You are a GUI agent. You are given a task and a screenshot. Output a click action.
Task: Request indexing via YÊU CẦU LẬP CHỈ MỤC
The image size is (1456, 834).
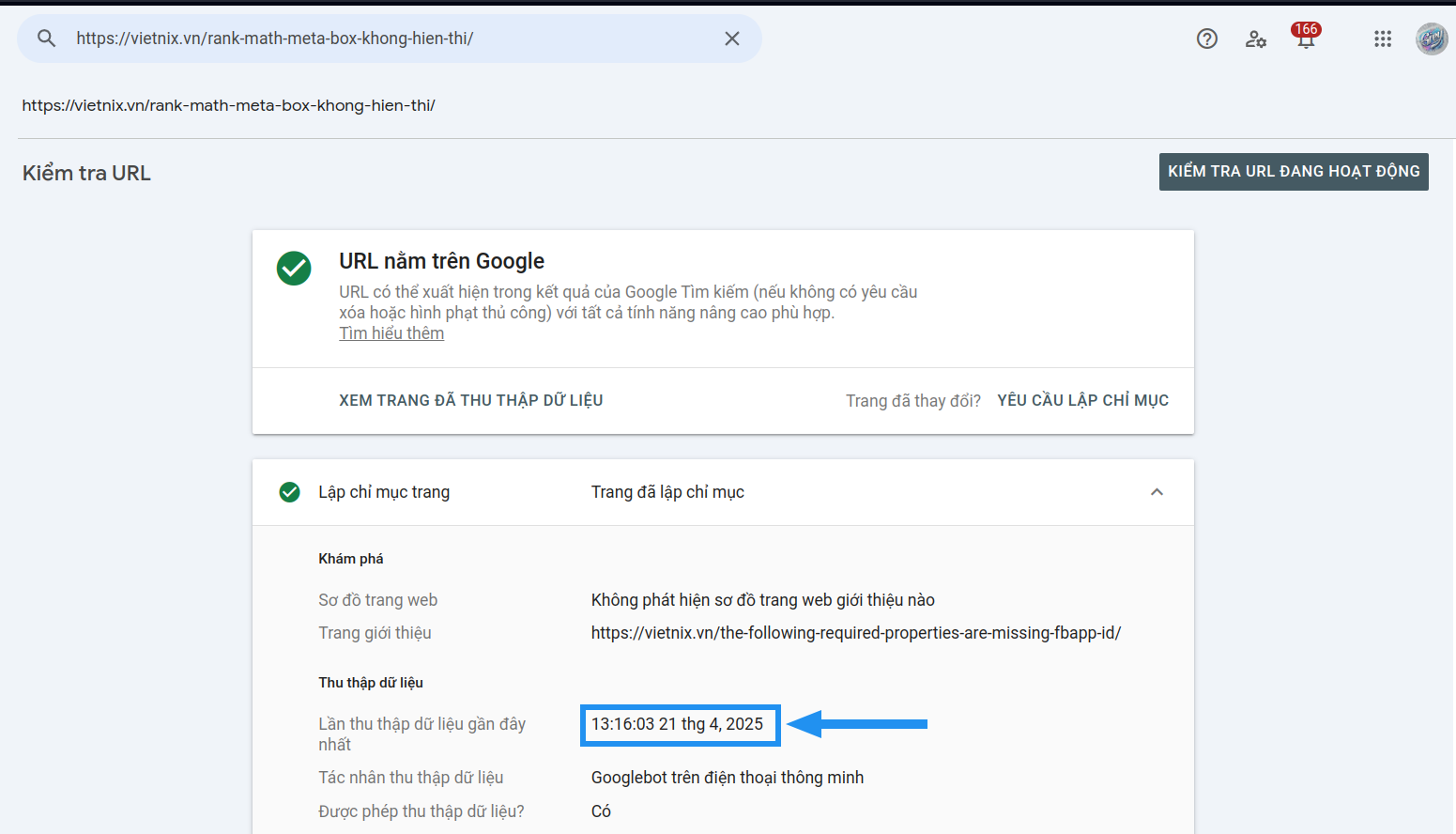click(1082, 399)
